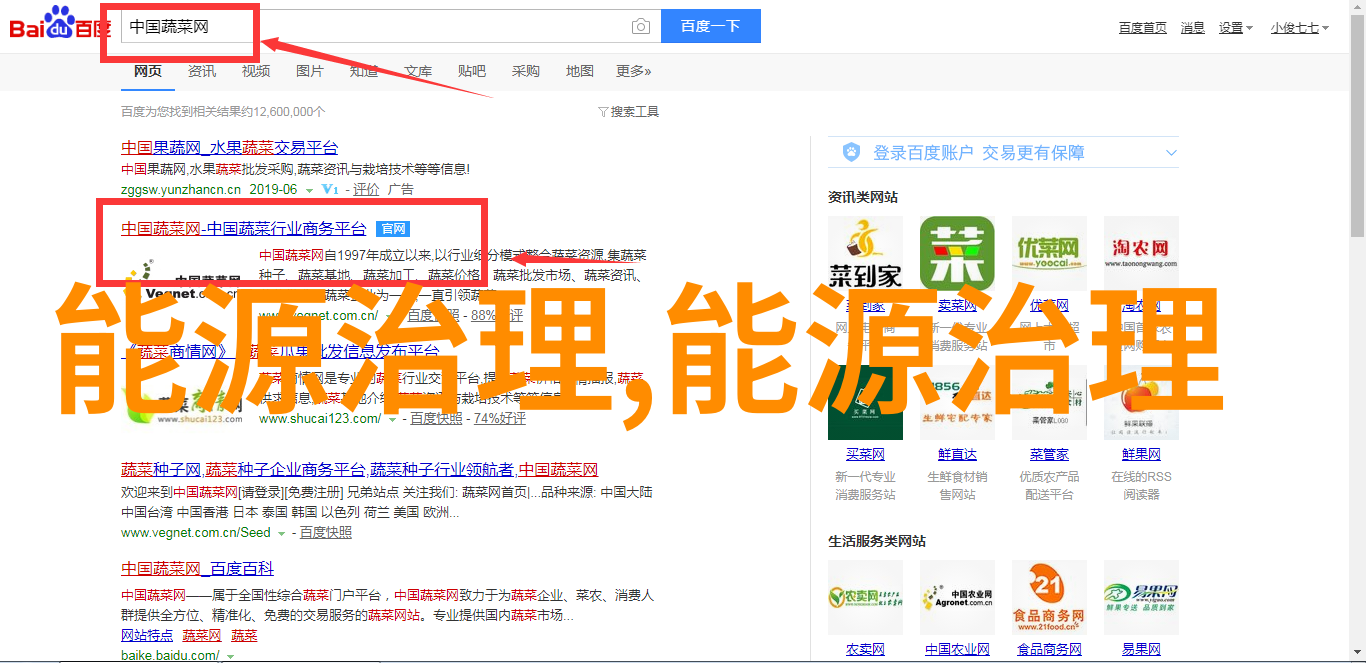Click the V1 credit badge icon
The height and width of the screenshot is (663, 1366).
click(x=330, y=189)
